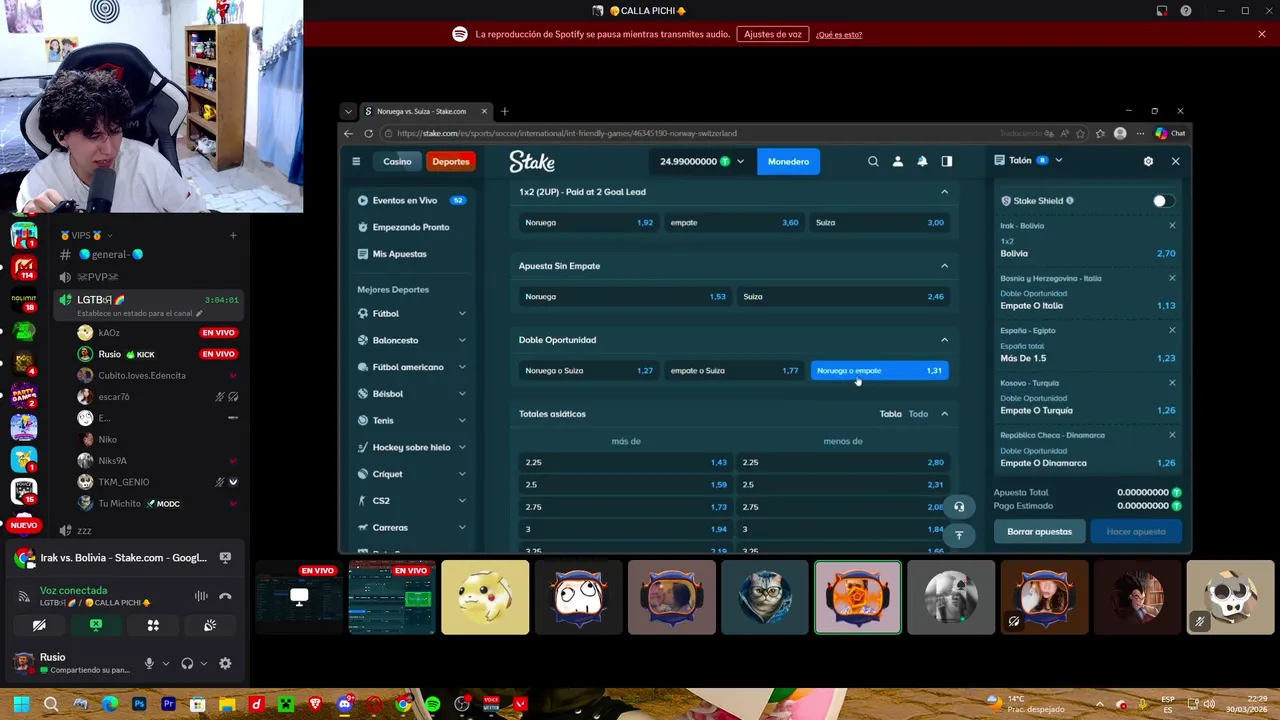
Task: Click Hacer apuesta button
Action: [x=1136, y=532]
